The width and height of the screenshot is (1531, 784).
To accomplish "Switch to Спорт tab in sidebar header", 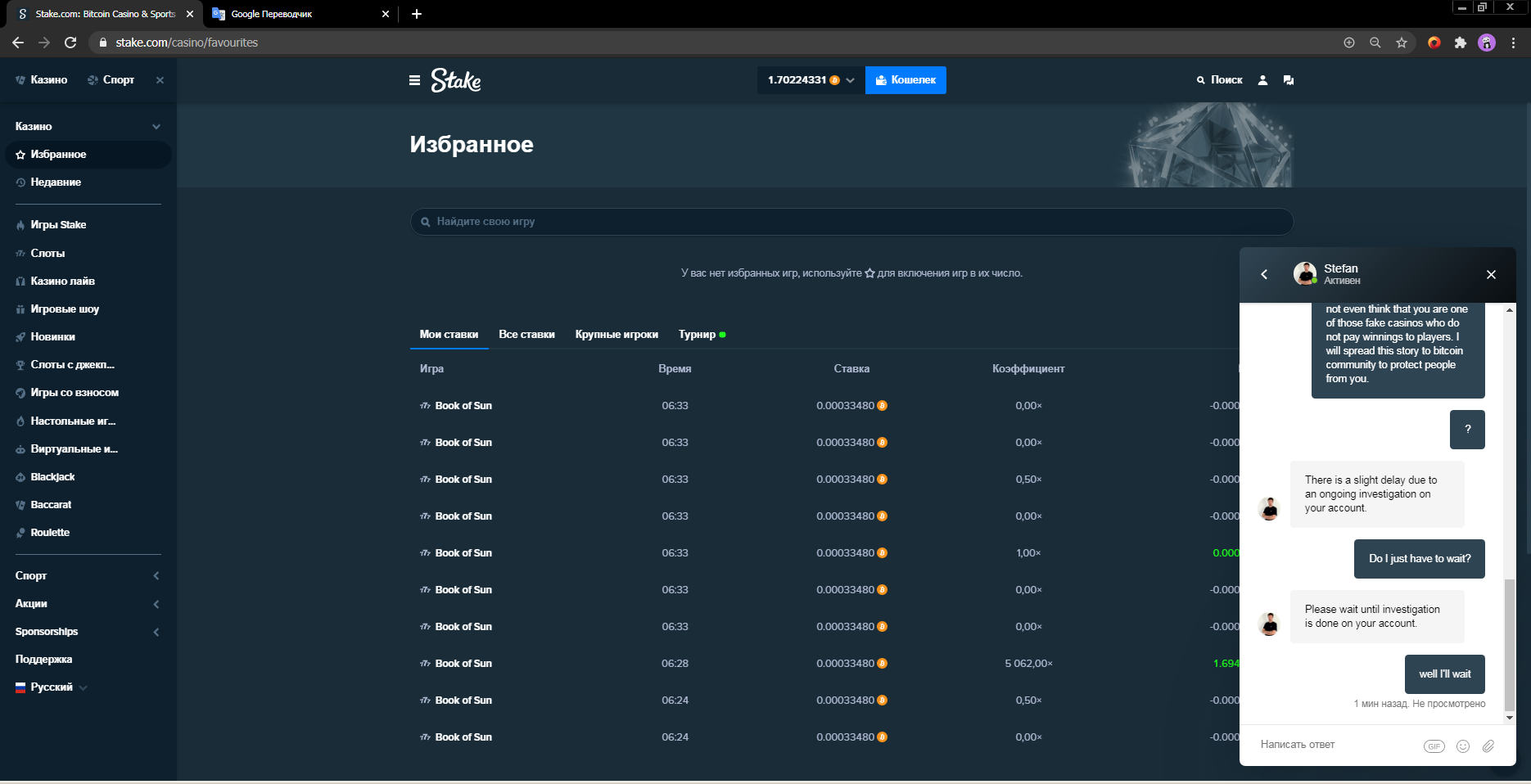I will (x=111, y=80).
